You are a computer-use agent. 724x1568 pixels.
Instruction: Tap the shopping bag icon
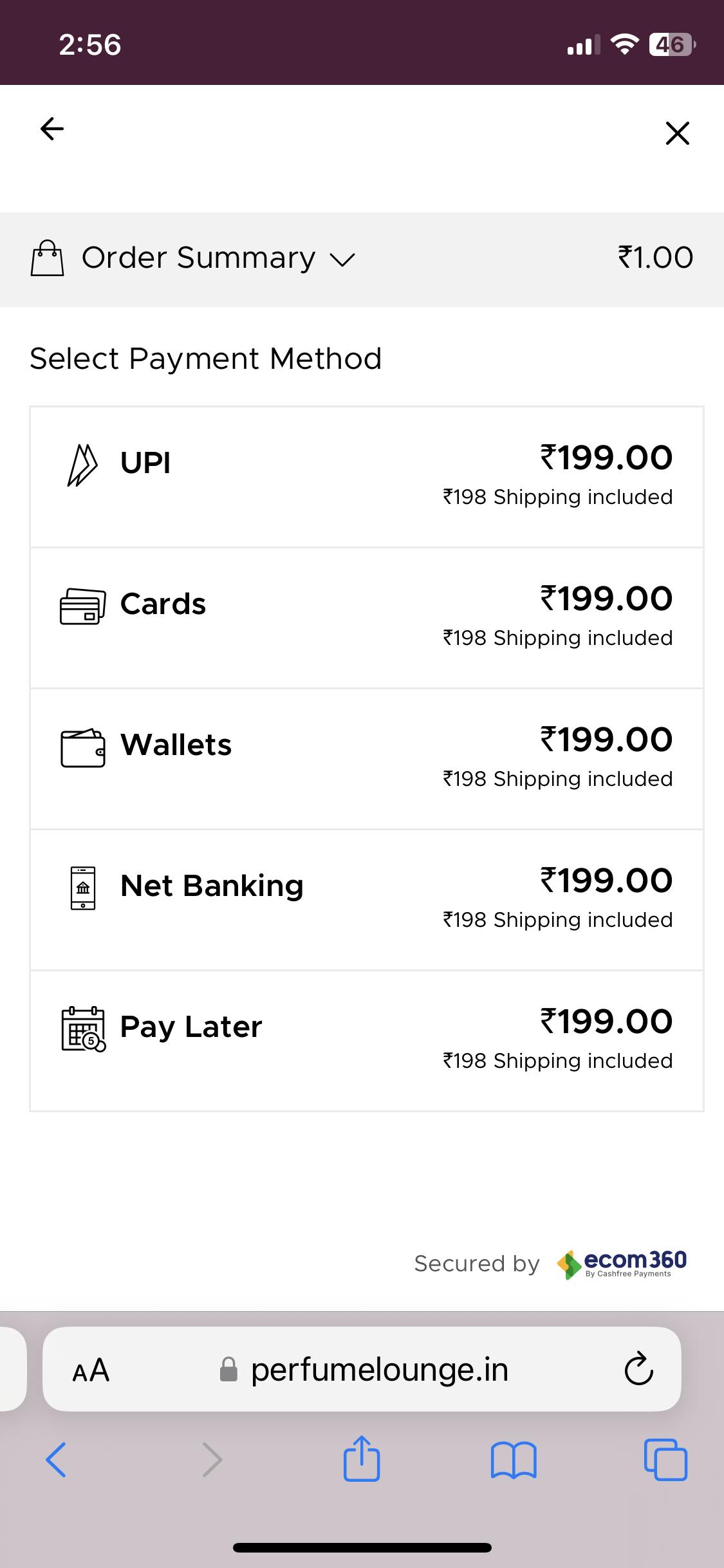(48, 258)
